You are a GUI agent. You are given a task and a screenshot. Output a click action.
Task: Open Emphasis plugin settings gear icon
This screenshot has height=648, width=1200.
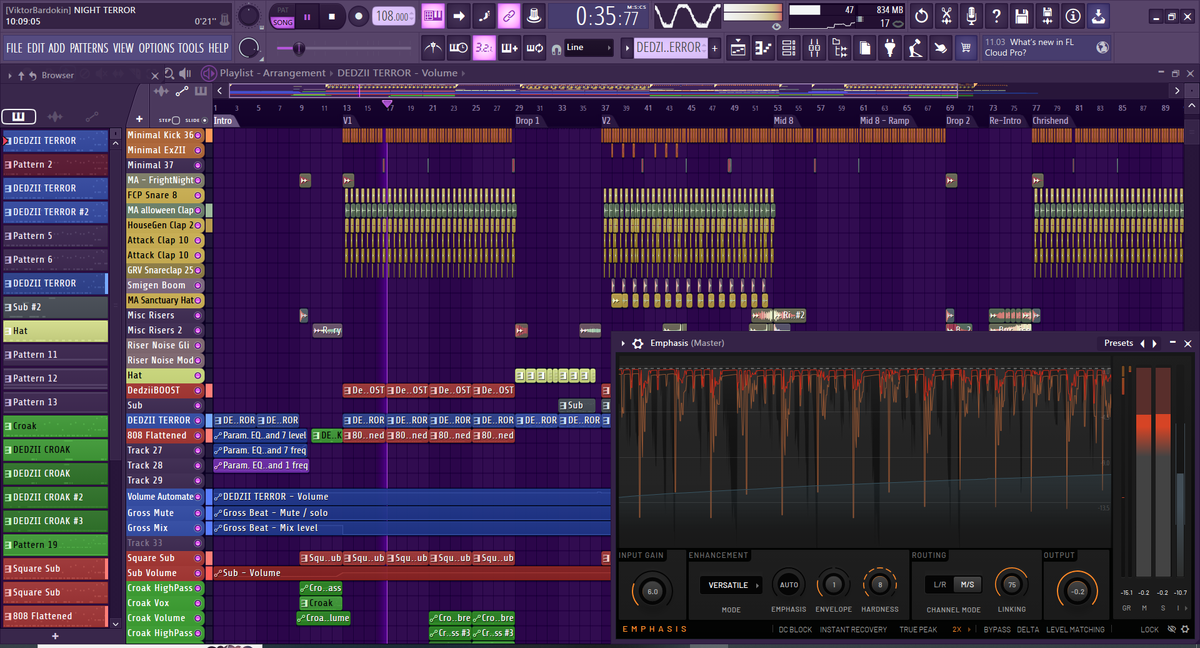[637, 343]
